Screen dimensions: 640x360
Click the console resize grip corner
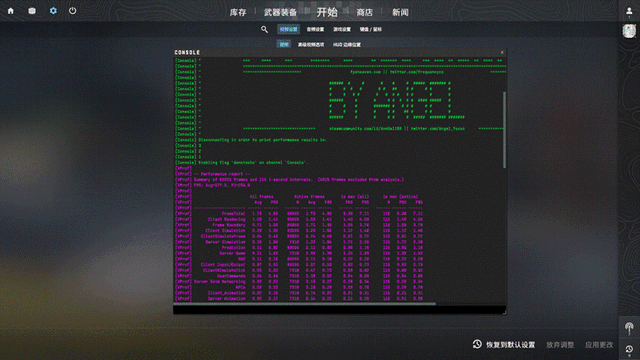pos(504,312)
